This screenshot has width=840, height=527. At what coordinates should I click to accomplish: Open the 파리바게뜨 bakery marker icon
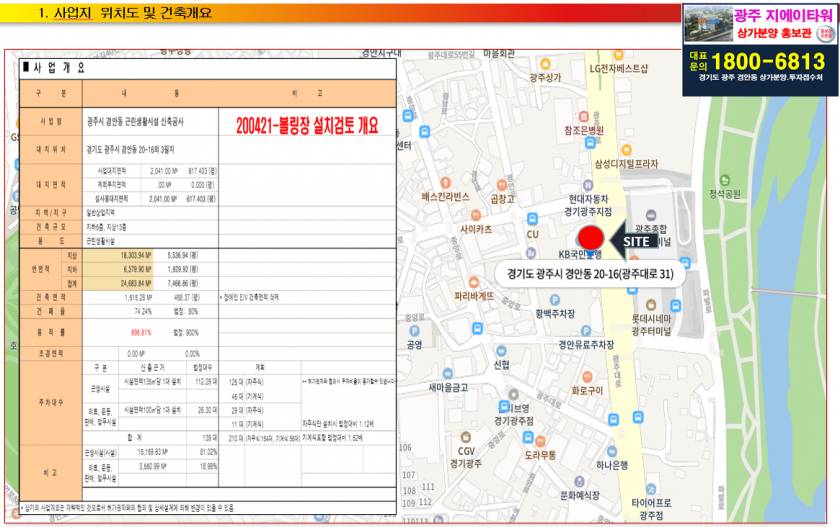(x=474, y=282)
